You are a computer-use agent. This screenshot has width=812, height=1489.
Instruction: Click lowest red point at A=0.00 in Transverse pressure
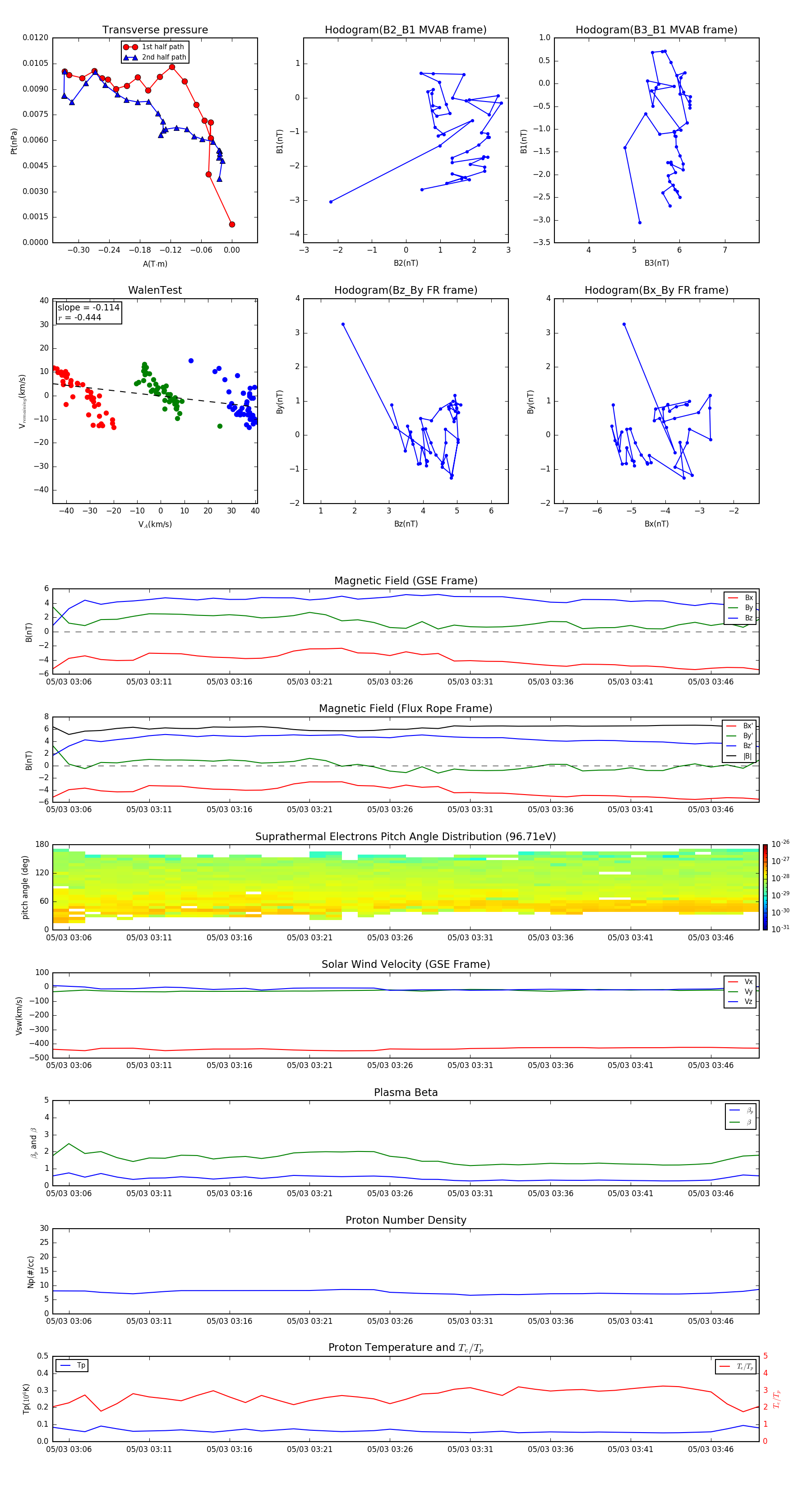(232, 224)
